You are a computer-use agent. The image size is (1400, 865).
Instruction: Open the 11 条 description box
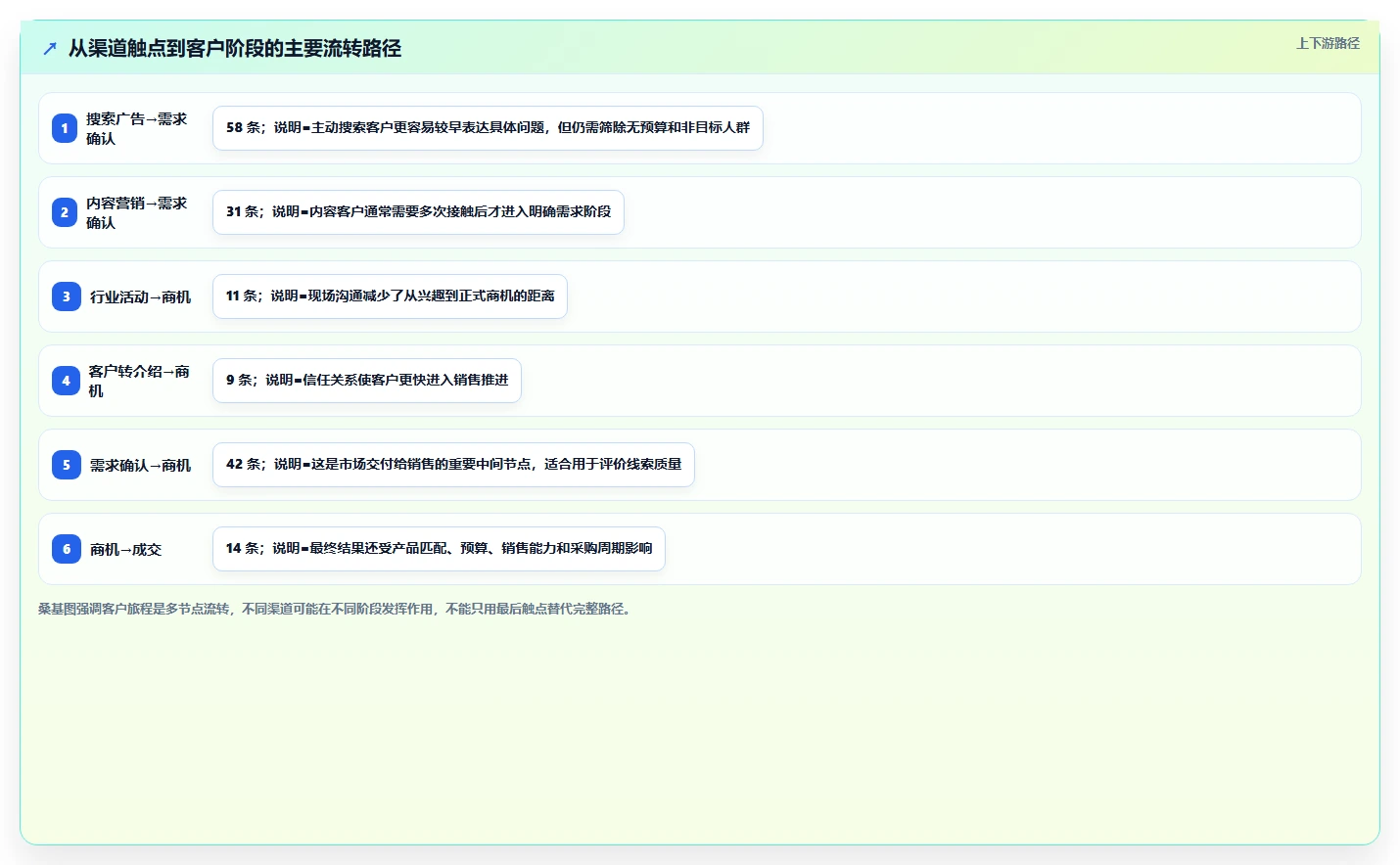coord(390,296)
